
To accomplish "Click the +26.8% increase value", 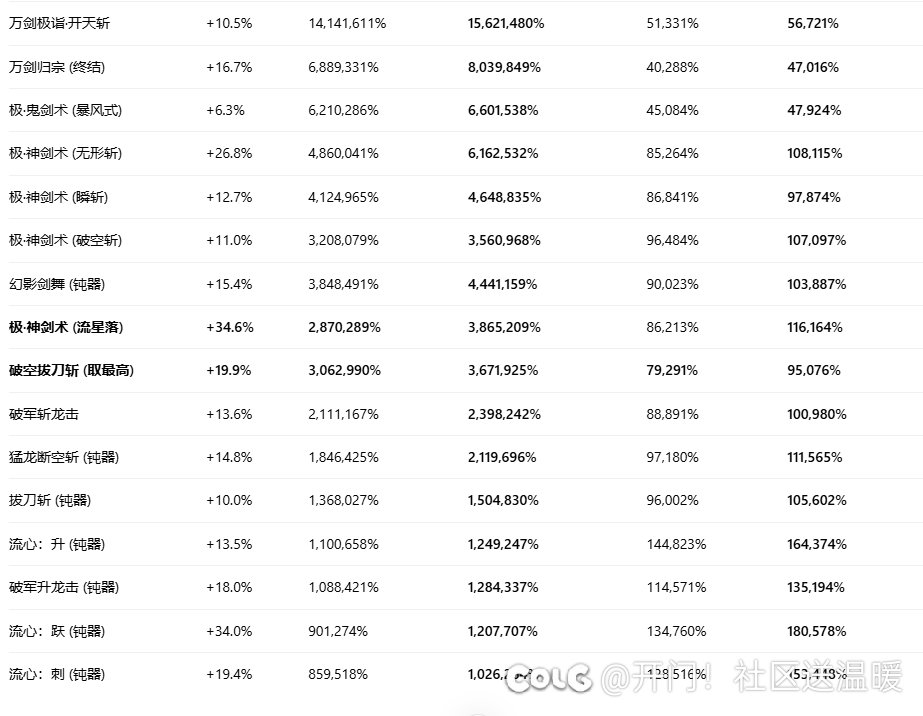I will [229, 153].
